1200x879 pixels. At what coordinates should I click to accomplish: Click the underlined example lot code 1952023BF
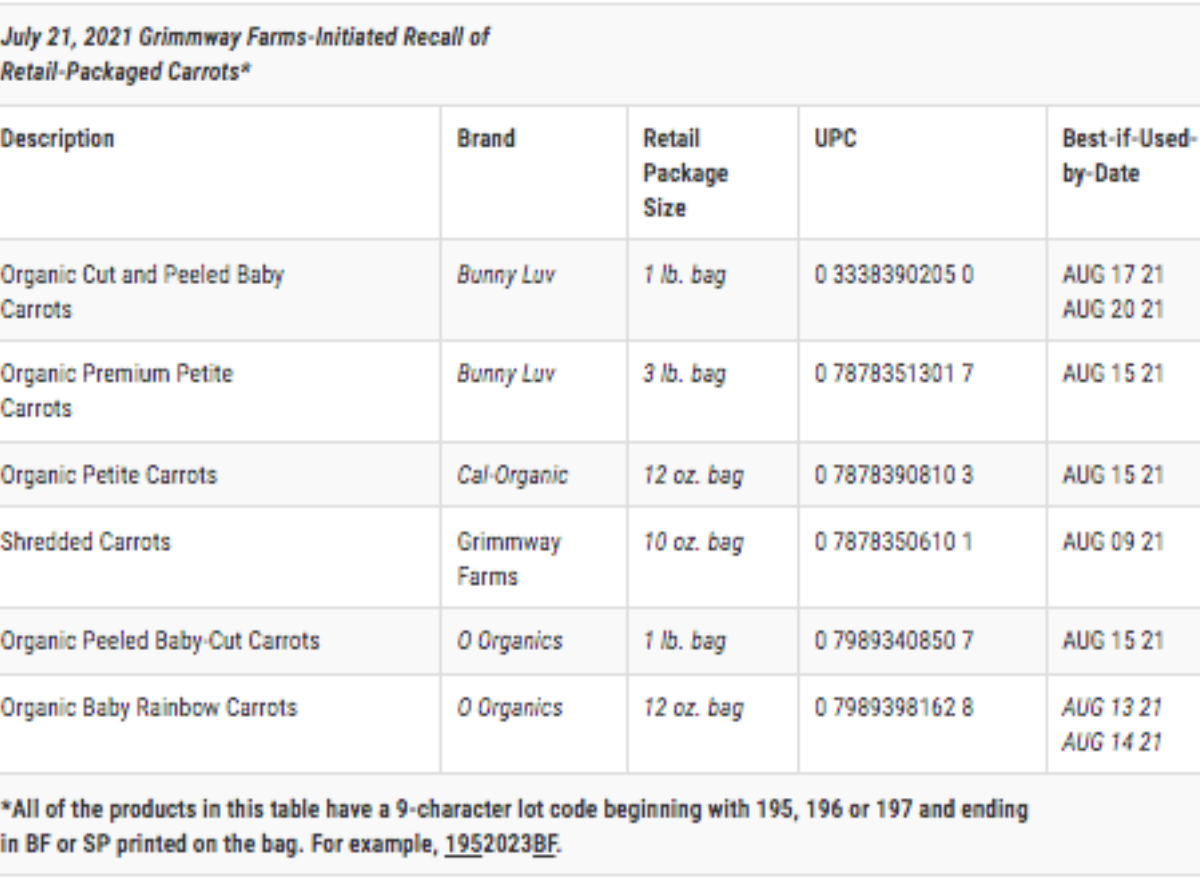[x=502, y=843]
